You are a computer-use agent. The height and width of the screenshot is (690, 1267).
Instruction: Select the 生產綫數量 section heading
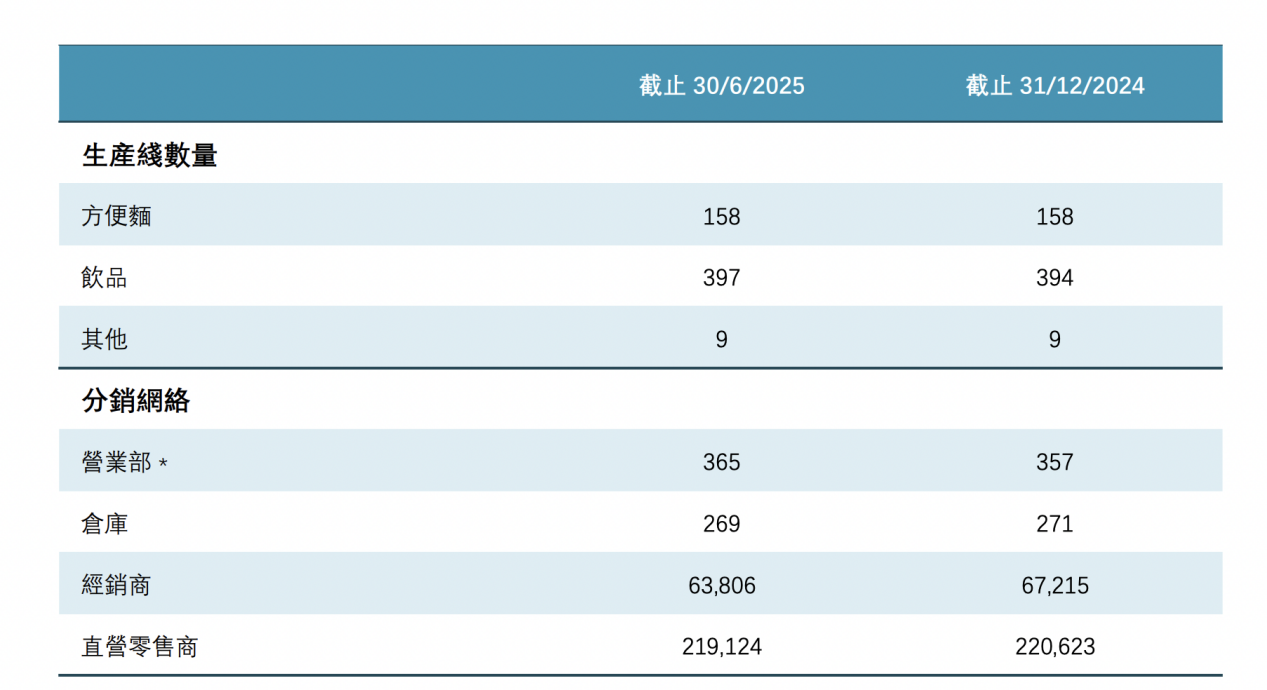(x=150, y=156)
